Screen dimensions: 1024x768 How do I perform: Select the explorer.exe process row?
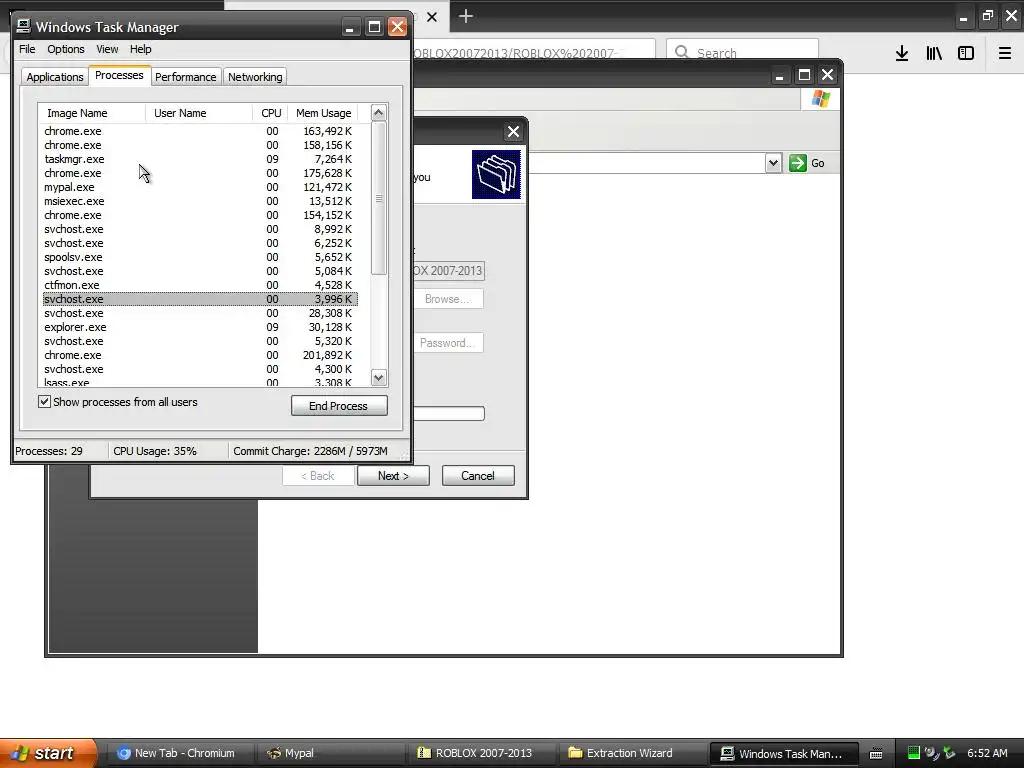click(200, 327)
